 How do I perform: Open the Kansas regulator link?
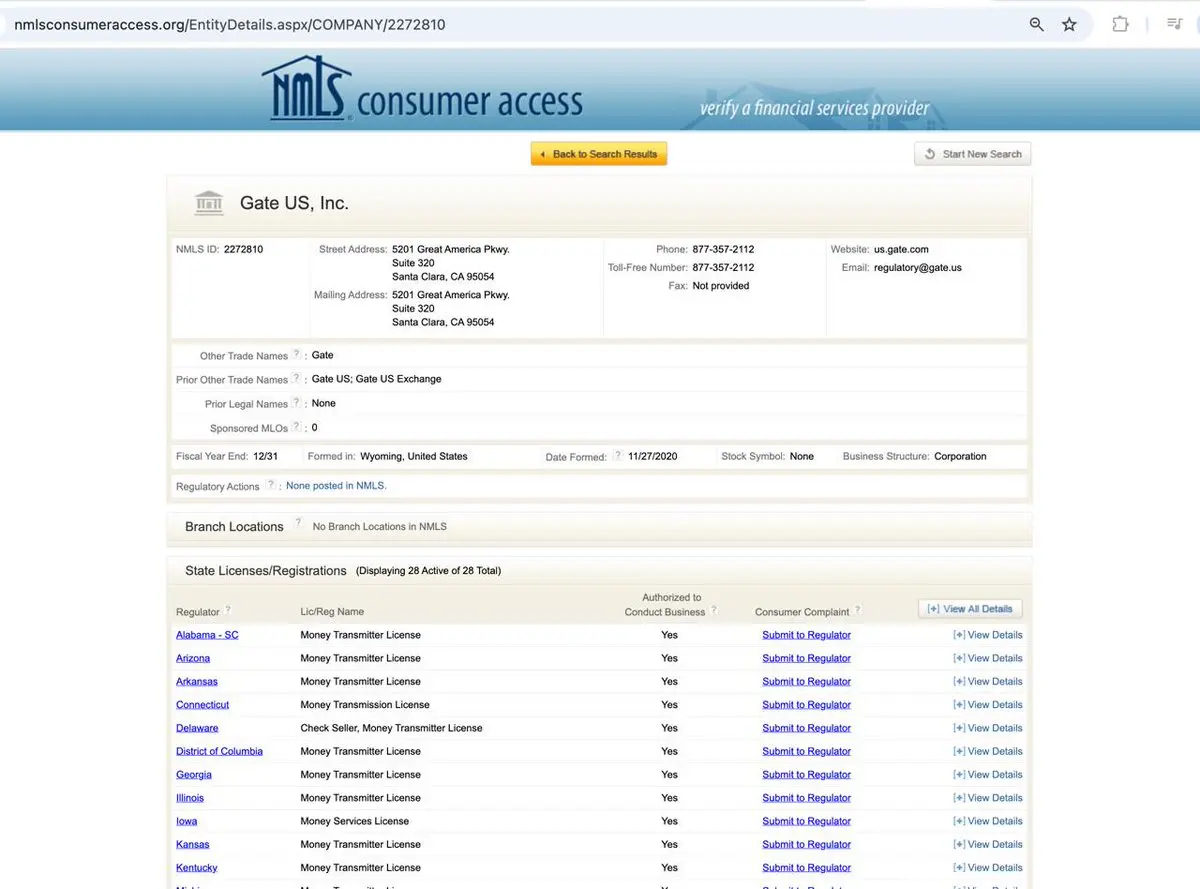pyautogui.click(x=193, y=845)
